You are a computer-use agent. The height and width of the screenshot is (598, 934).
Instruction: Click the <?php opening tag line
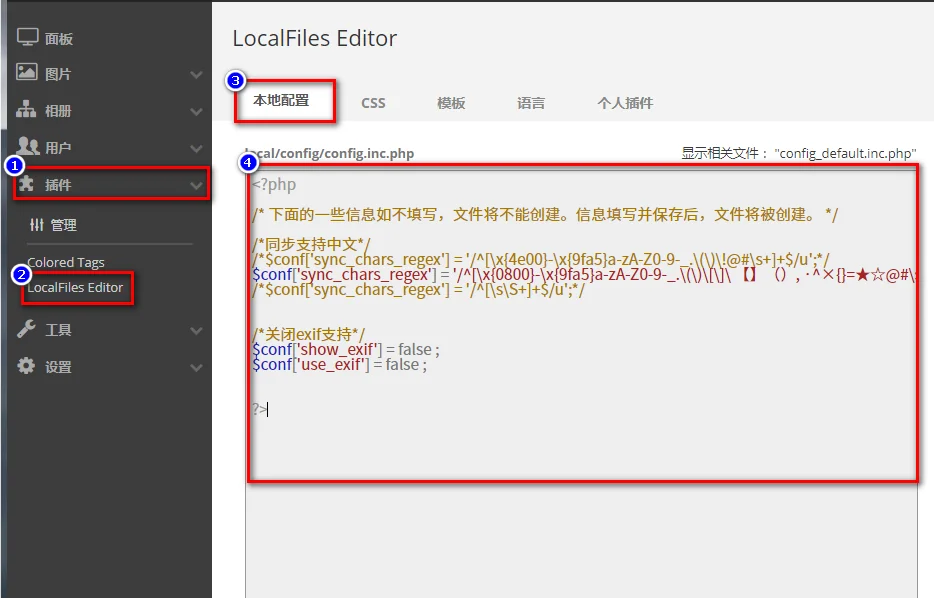click(x=274, y=185)
